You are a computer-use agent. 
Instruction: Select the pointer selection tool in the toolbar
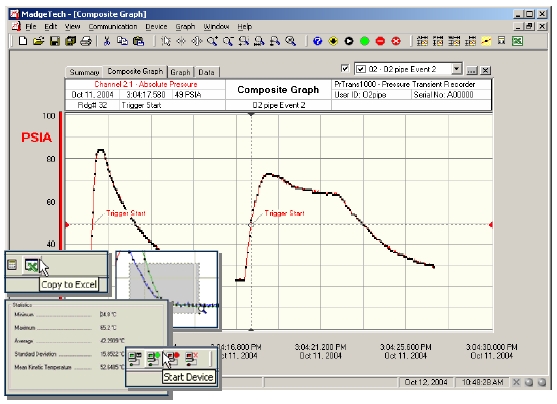point(166,41)
